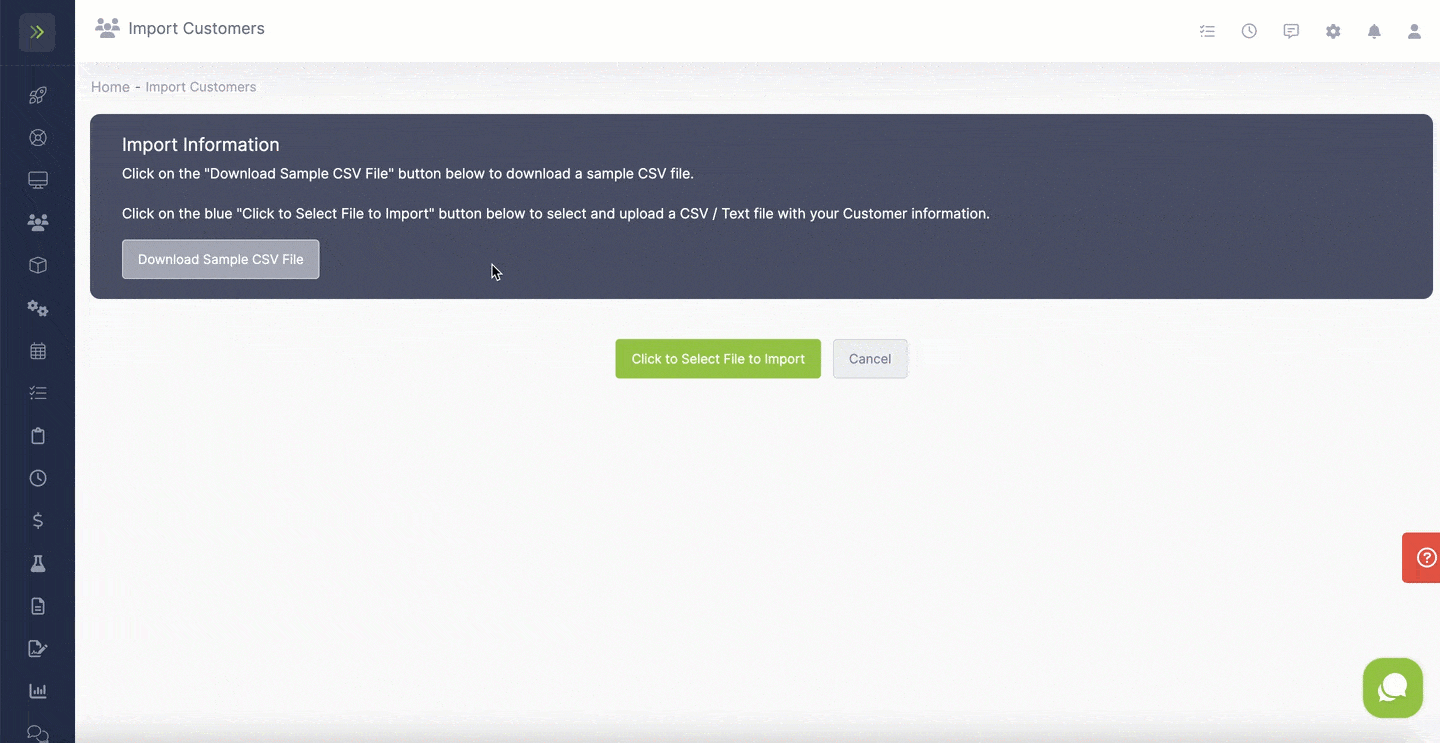Screen dimensions: 1440x743
Task: Expand the sidebar with the double-chevron icon
Action: [37, 32]
